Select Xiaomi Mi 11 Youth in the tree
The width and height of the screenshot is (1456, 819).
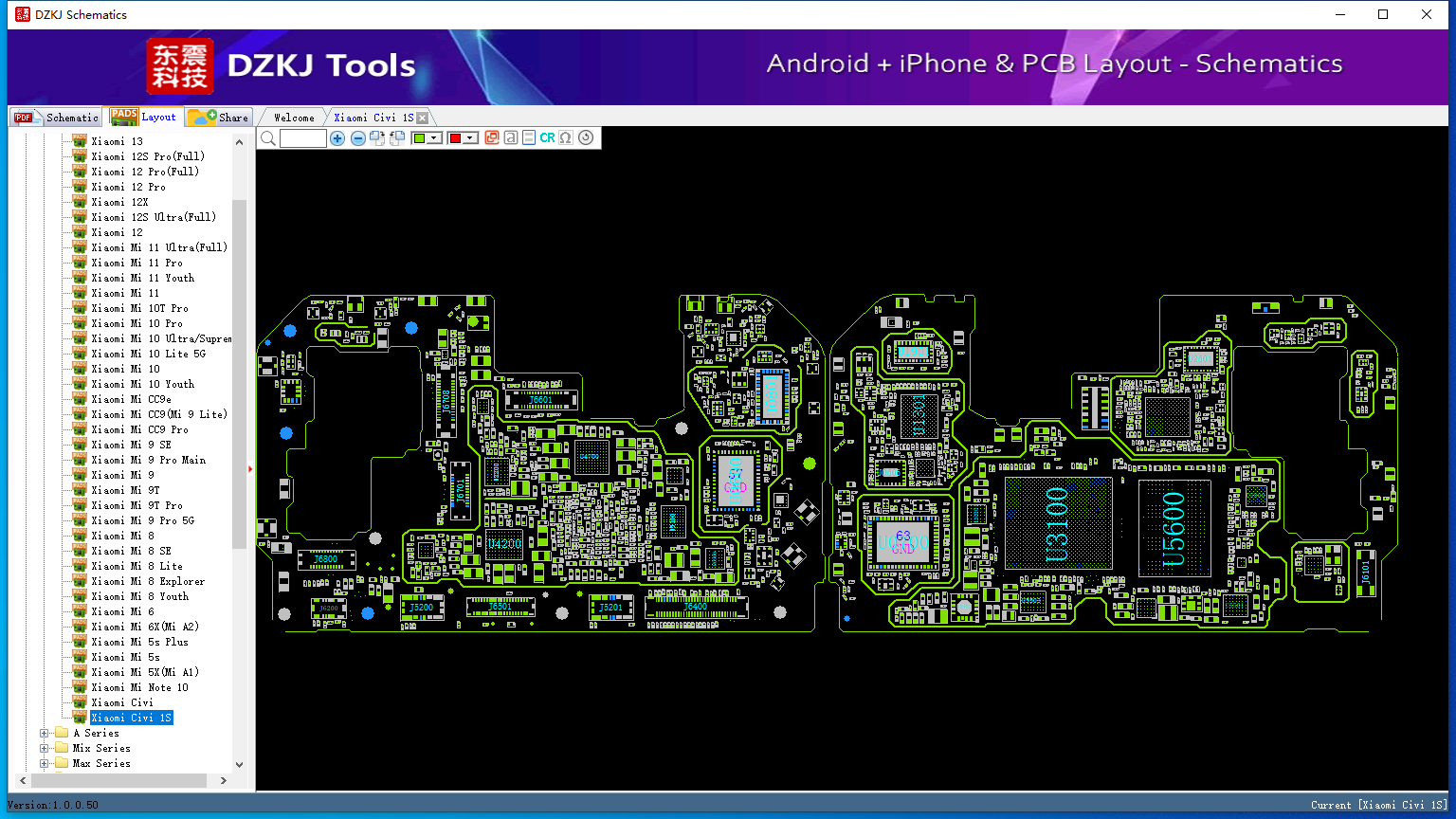click(142, 278)
